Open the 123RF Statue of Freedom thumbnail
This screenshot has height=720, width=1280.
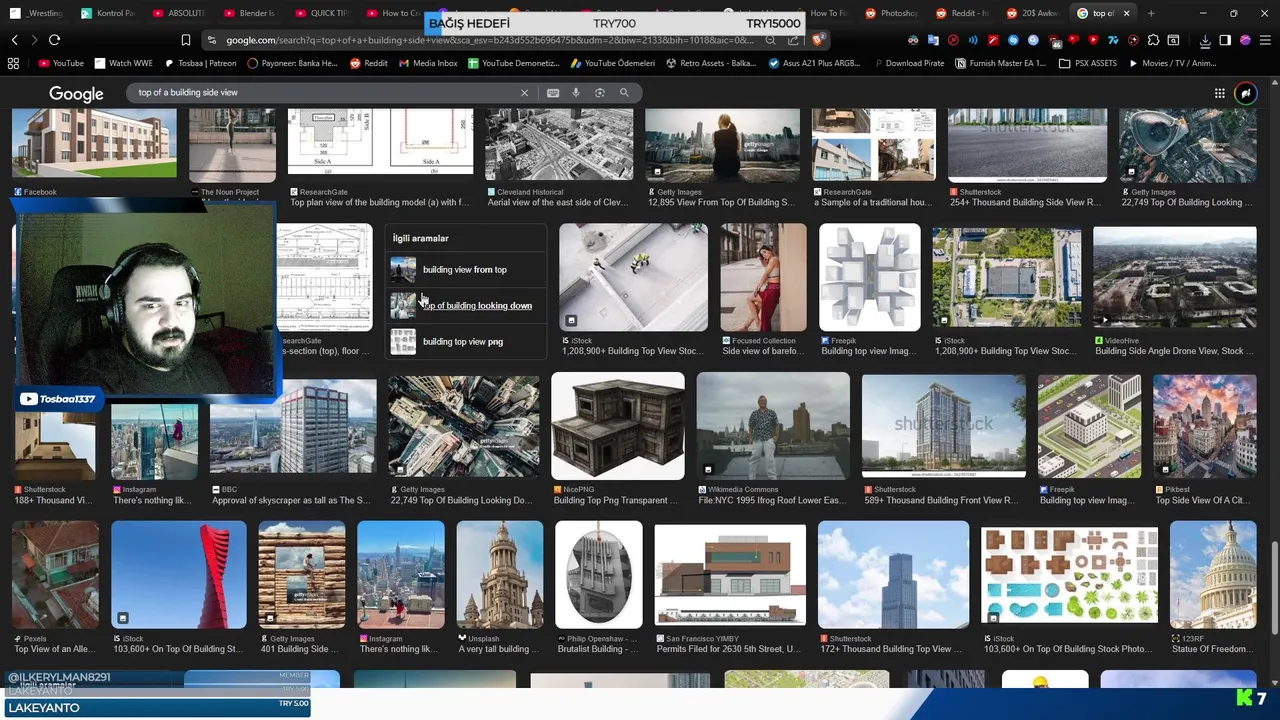pyautogui.click(x=1212, y=575)
